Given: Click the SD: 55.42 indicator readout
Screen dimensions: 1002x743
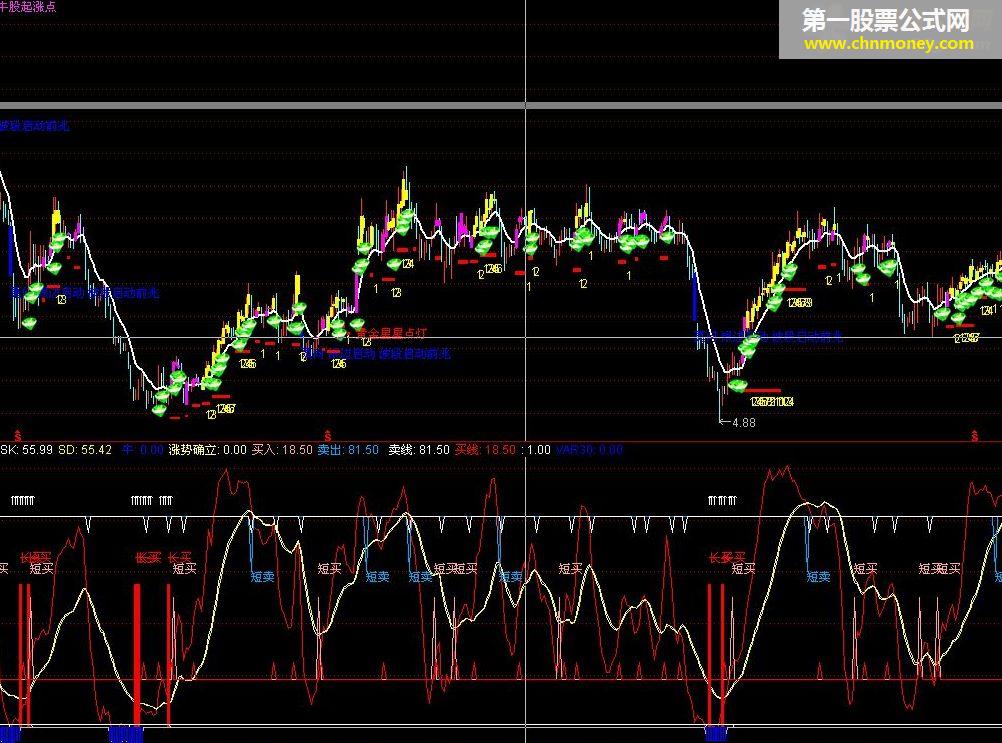Looking at the screenshot, I should point(85,450).
